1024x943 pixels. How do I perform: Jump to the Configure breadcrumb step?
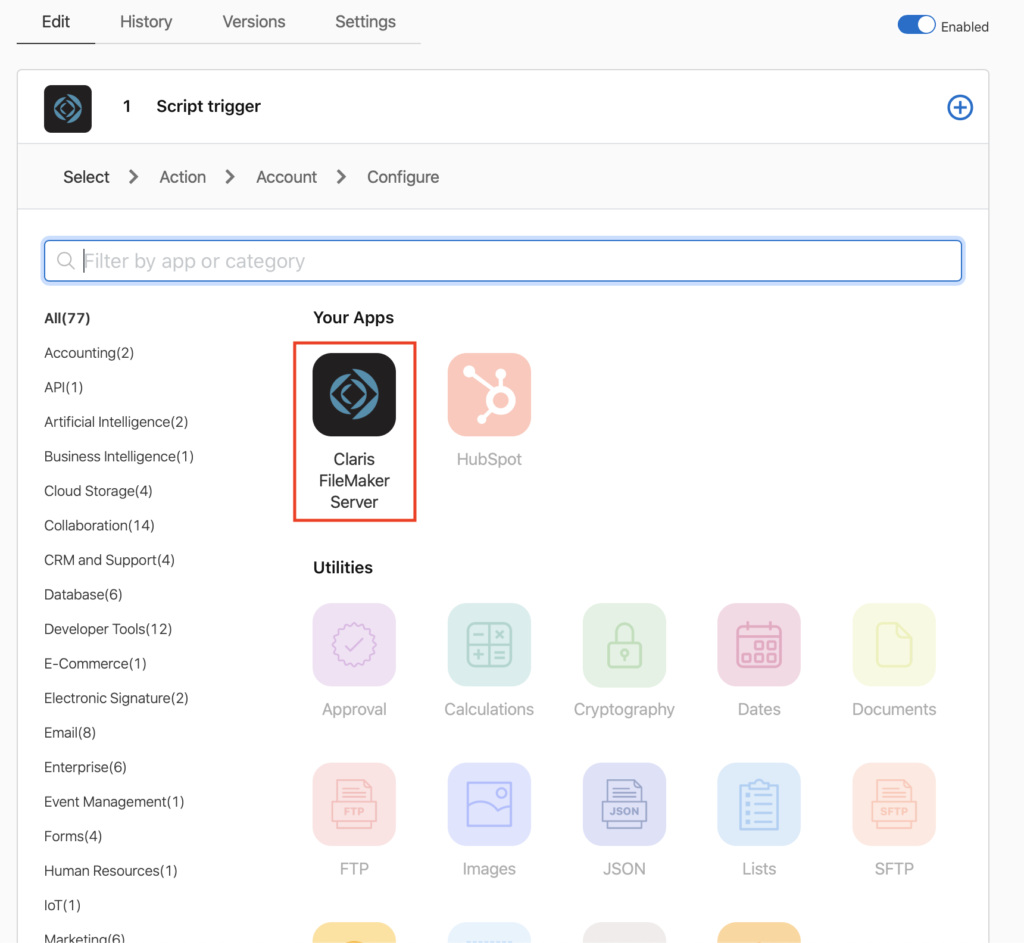pyautogui.click(x=403, y=177)
